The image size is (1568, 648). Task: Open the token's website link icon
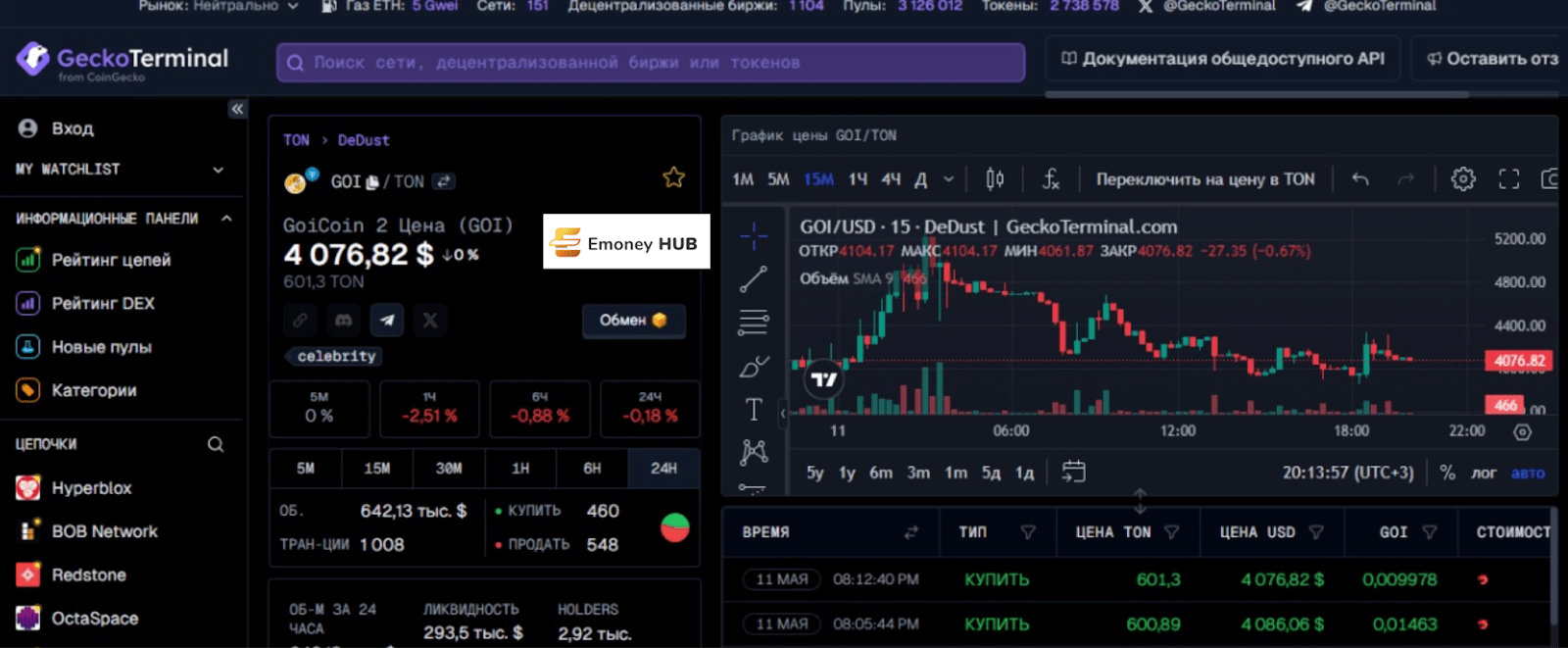tap(300, 320)
